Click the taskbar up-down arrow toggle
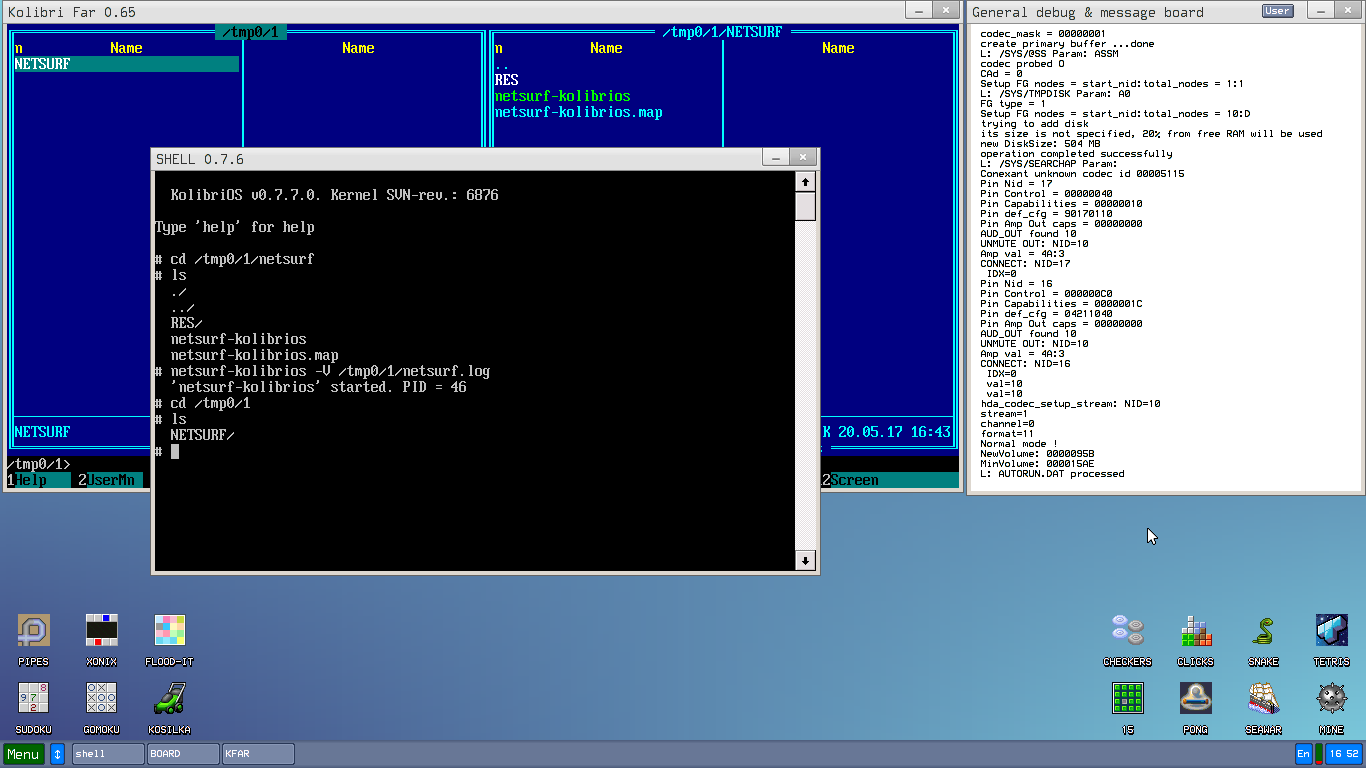Screen dimensions: 1366x768 (57, 754)
